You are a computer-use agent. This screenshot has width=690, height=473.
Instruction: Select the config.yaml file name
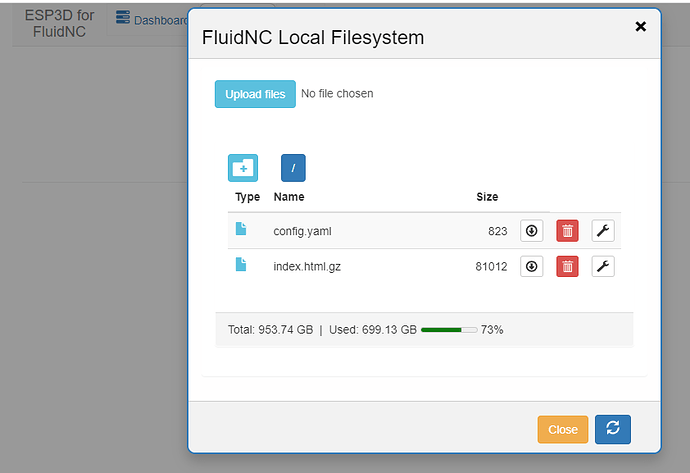[302, 231]
